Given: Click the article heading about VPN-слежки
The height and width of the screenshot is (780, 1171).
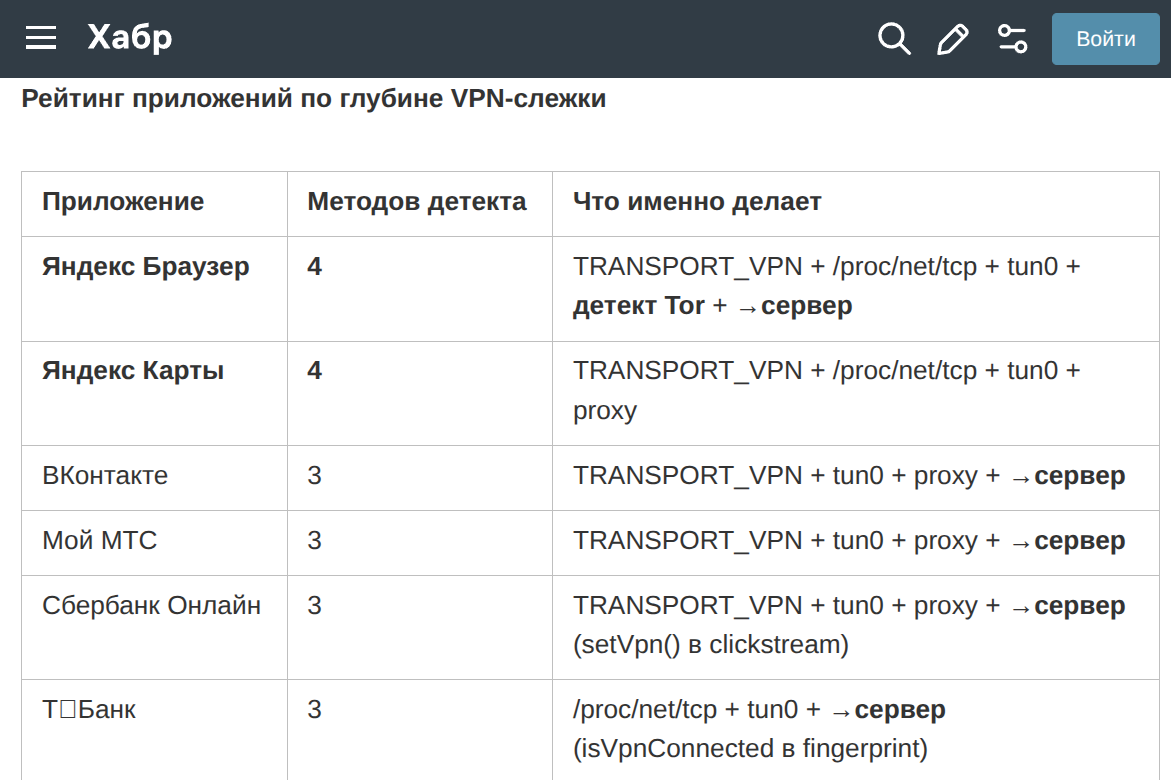Looking at the screenshot, I should point(314,99).
